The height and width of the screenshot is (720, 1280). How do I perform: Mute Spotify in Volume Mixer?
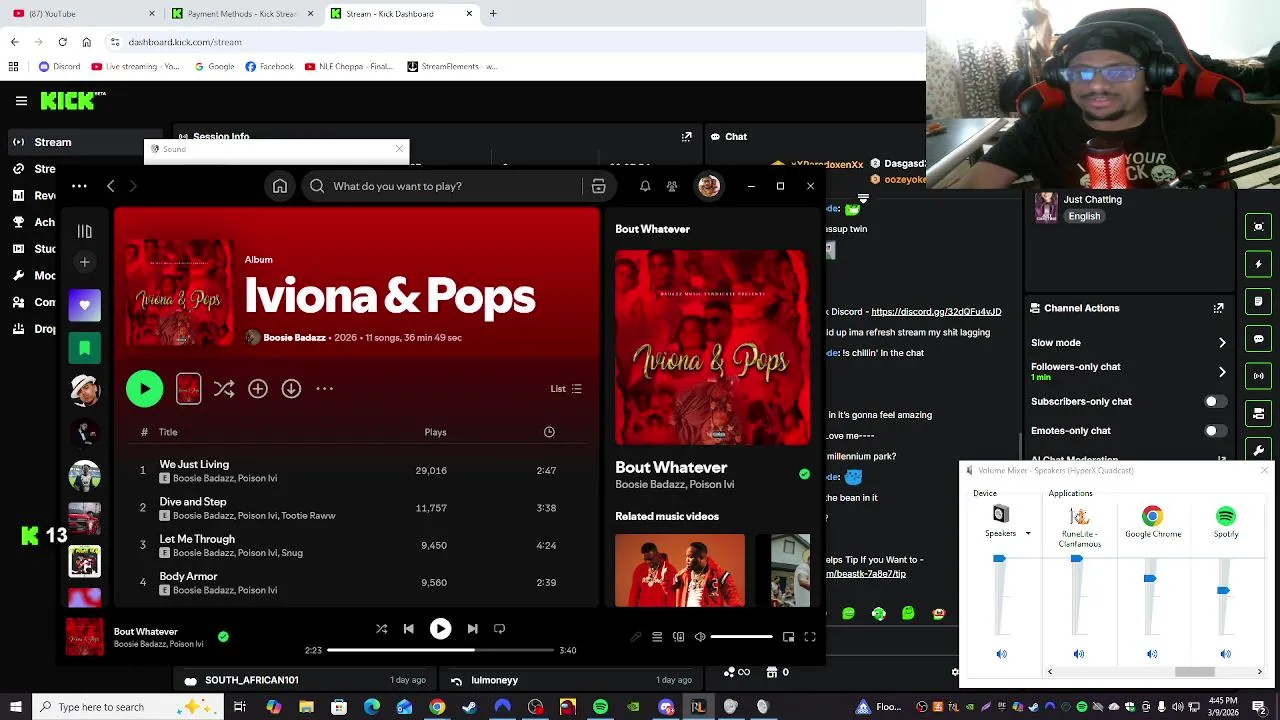pyautogui.click(x=1225, y=654)
